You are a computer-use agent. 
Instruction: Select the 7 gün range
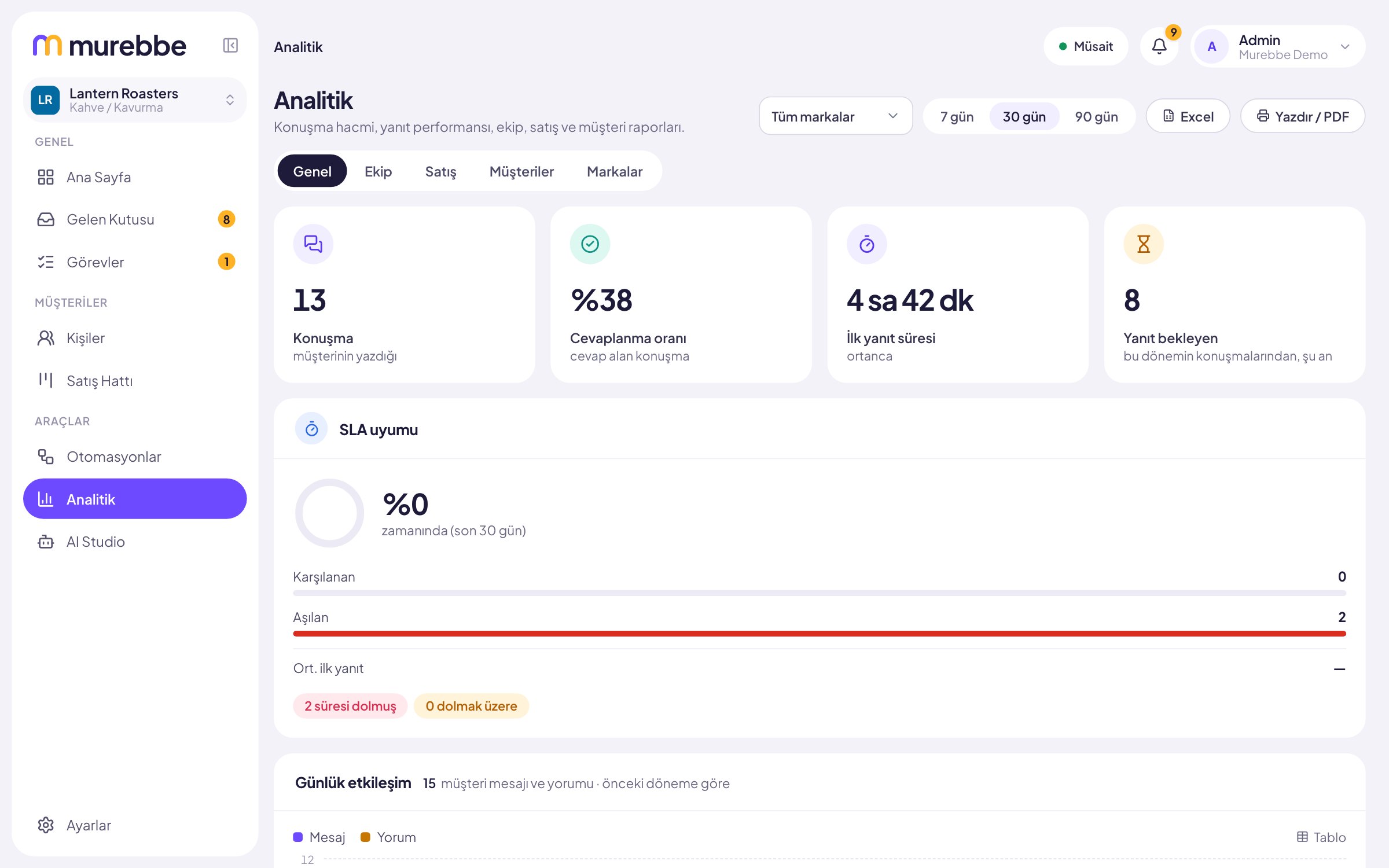957,116
